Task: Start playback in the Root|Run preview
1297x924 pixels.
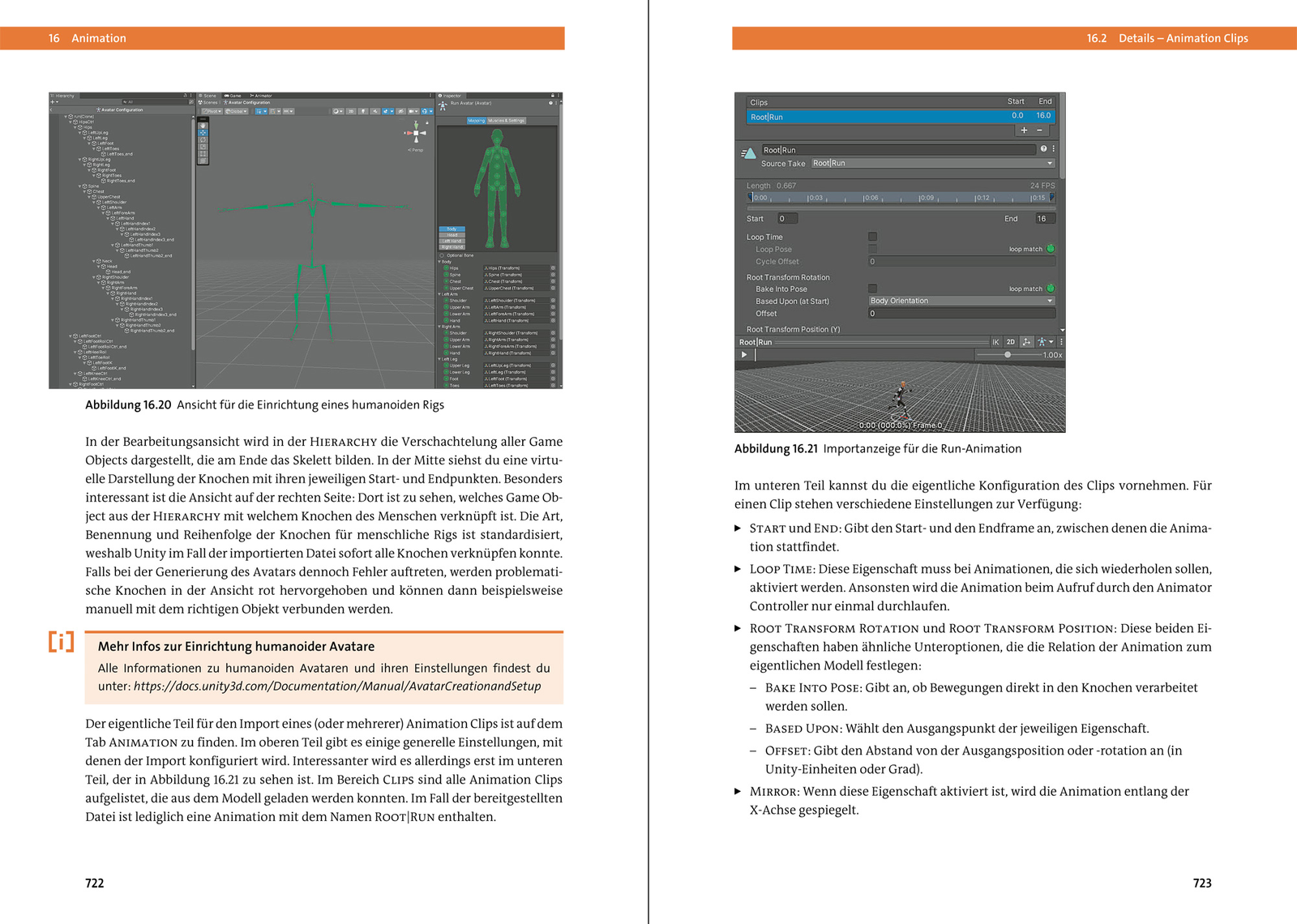Action: point(744,354)
